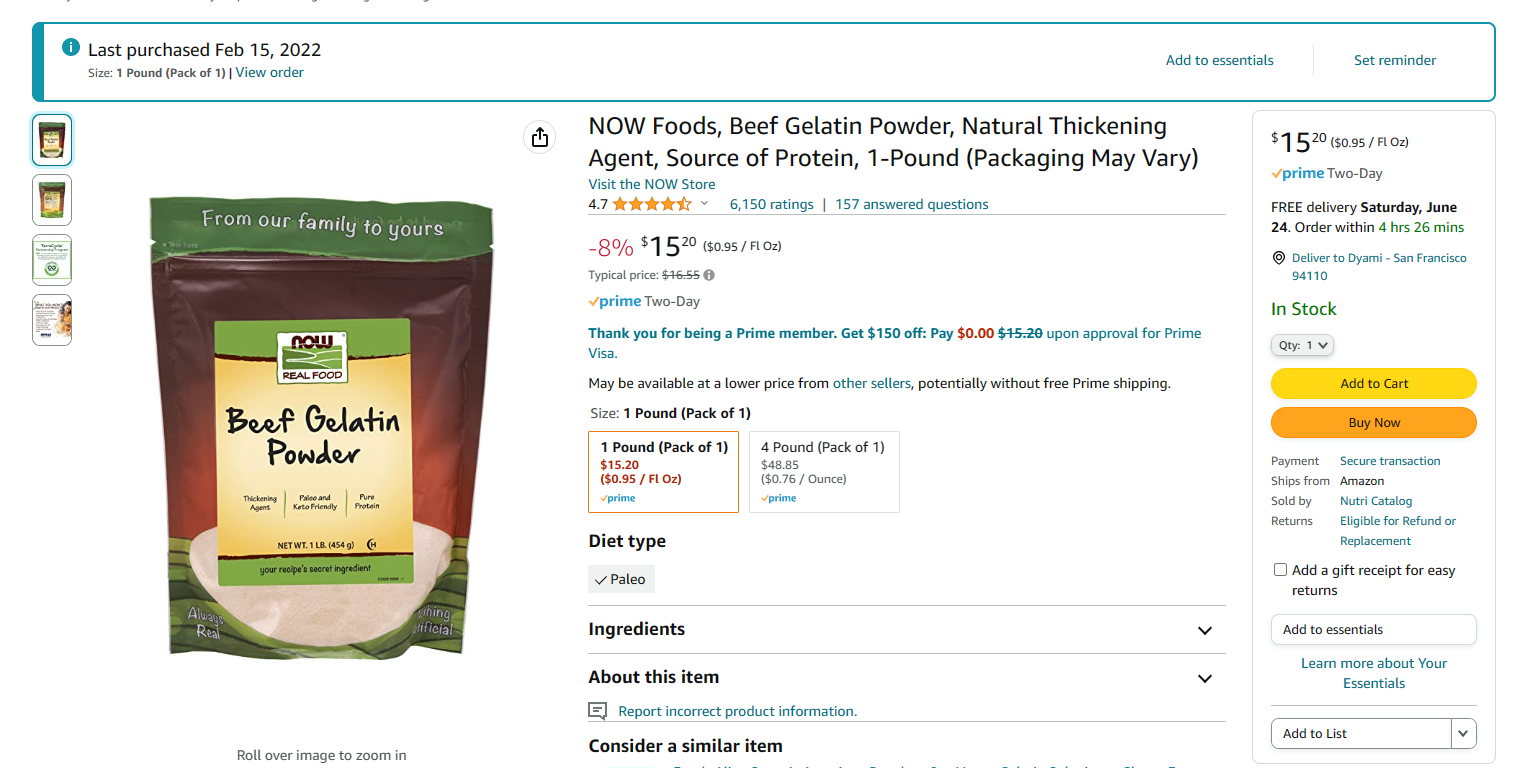
Task: Click the info icon next to Typical price
Action: click(709, 275)
